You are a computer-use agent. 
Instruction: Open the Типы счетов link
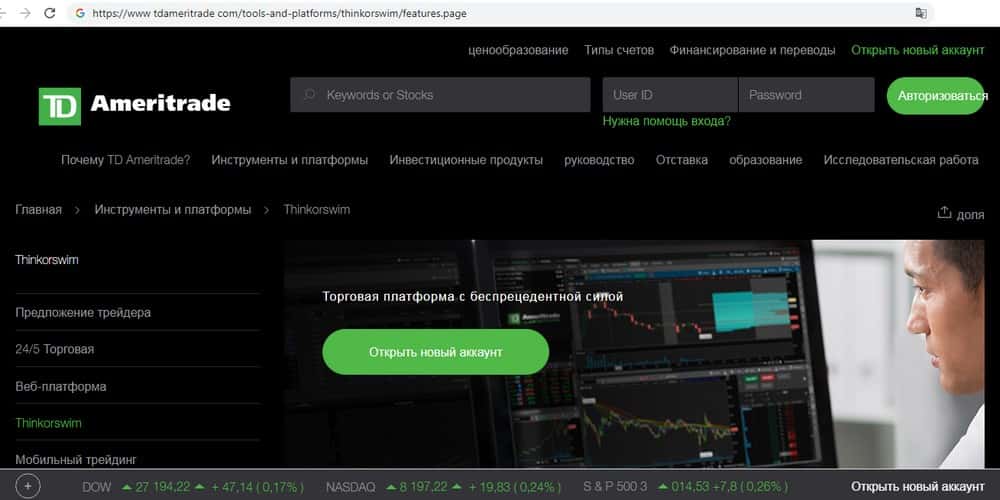pos(619,50)
